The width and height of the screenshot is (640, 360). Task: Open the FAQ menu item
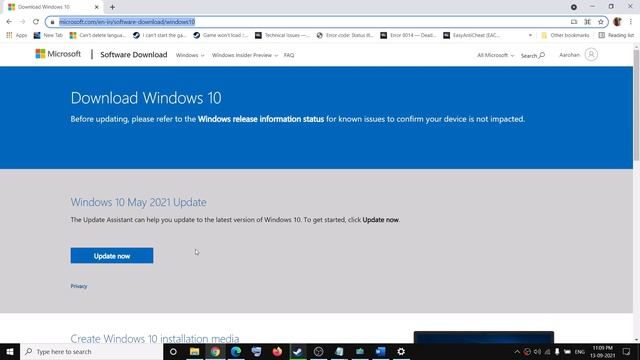coord(289,55)
